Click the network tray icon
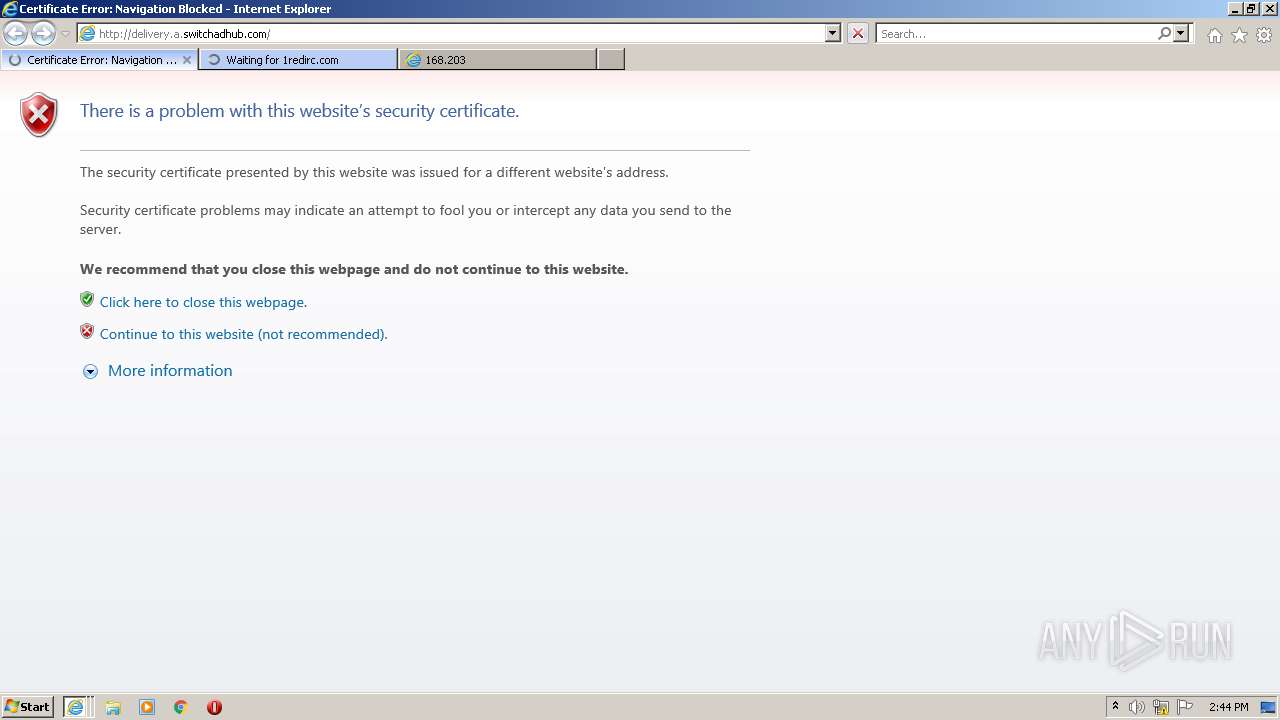1280x720 pixels. (x=1161, y=707)
